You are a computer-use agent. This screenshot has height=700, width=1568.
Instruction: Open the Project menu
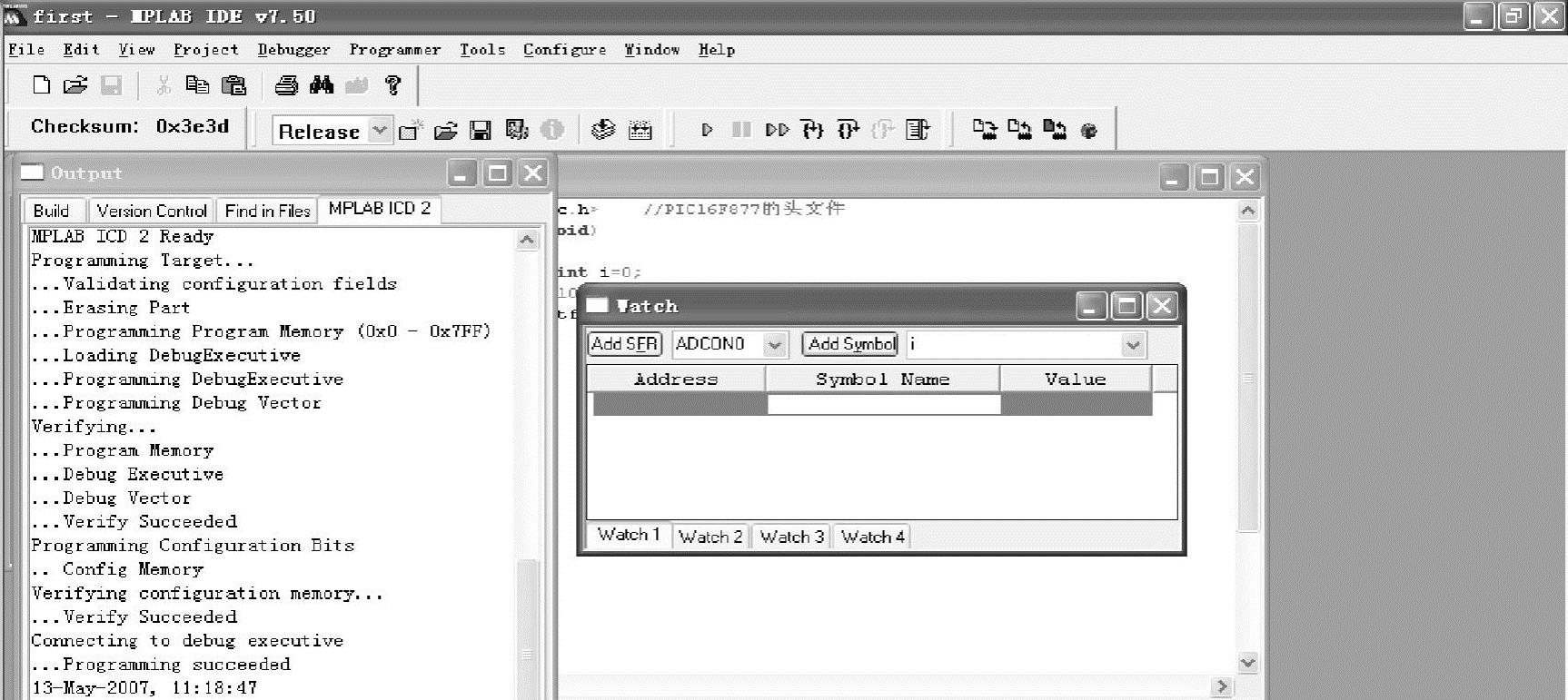pos(205,50)
